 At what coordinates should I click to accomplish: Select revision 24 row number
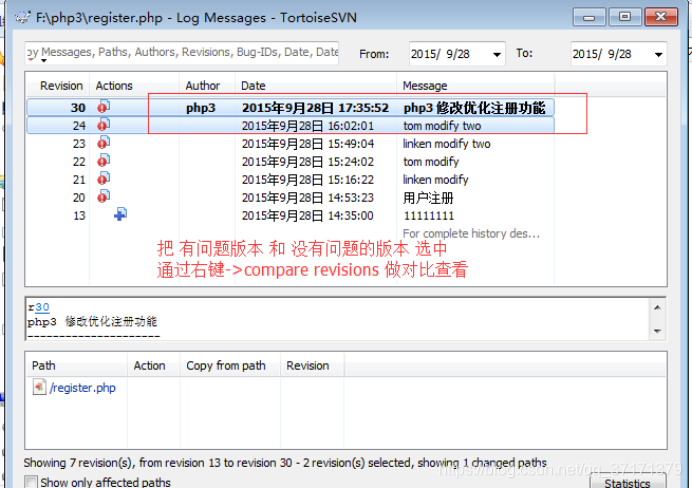click(x=79, y=126)
